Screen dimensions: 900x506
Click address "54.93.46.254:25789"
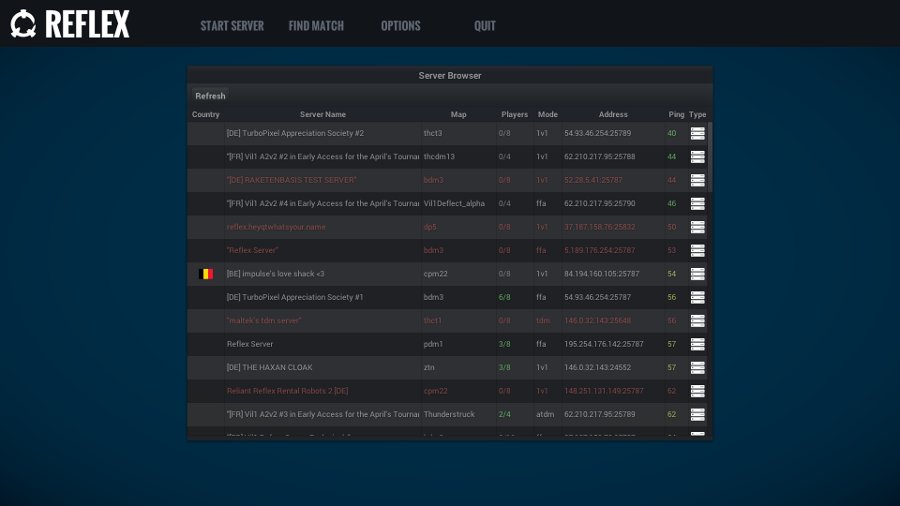(598, 133)
